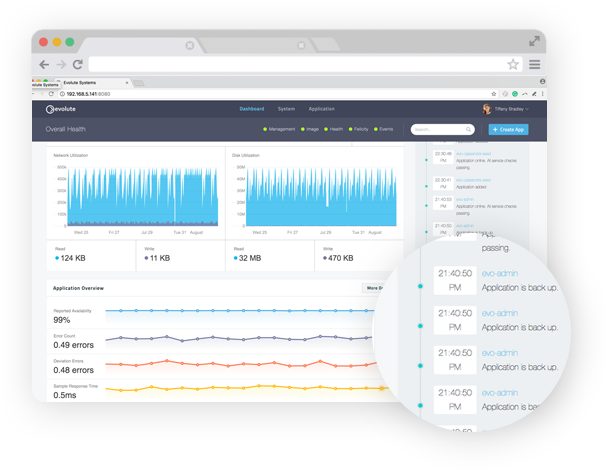Toggle the Image health filter
Image resolution: width=608 pixels, height=470 pixels.
pyautogui.click(x=310, y=129)
